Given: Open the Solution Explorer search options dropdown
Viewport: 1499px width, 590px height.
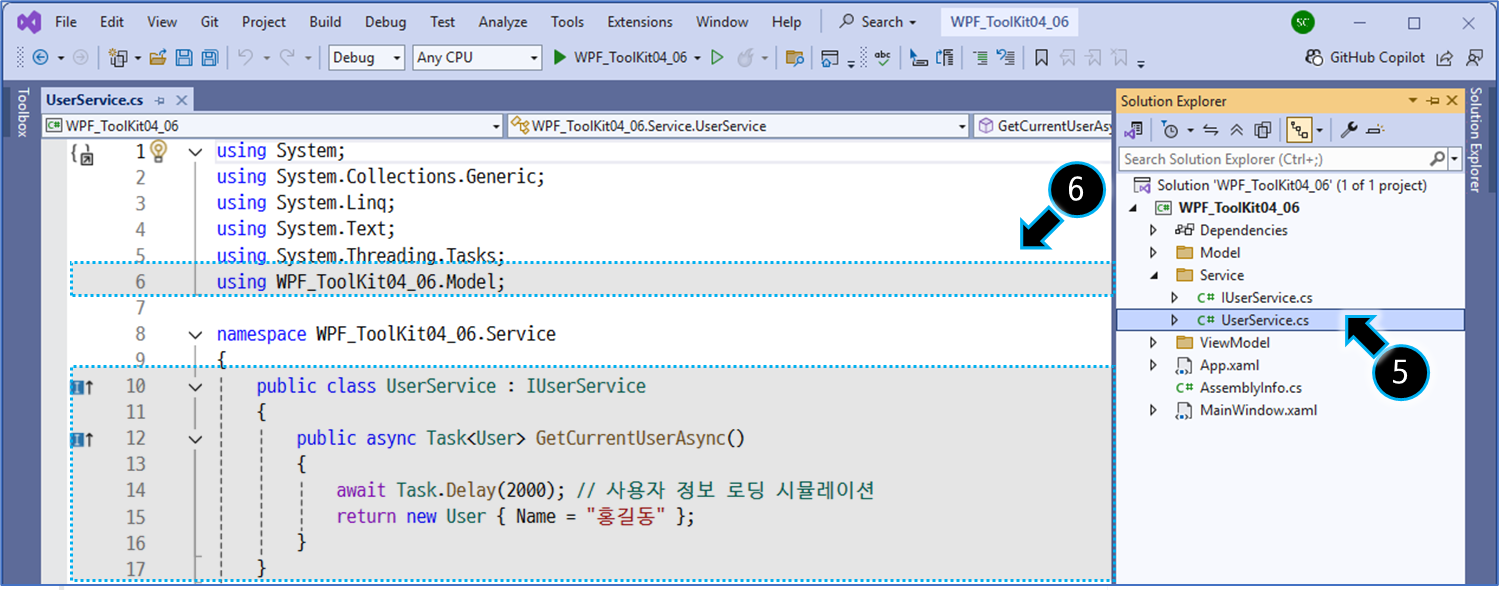Looking at the screenshot, I should pyautogui.click(x=1455, y=159).
